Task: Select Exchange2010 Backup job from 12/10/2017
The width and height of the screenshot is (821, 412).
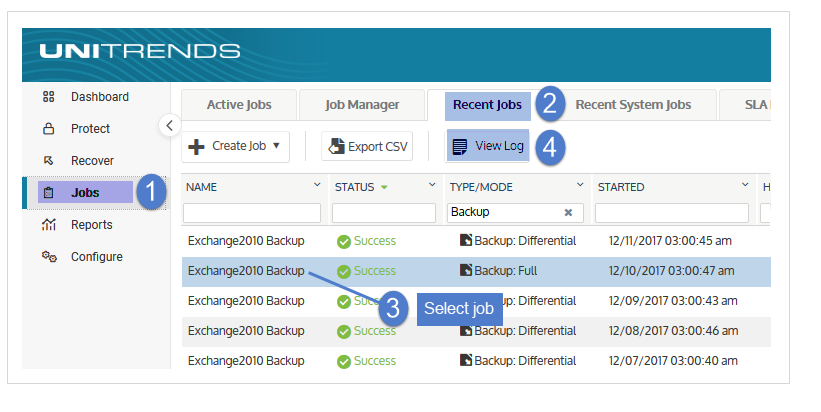Action: (246, 271)
